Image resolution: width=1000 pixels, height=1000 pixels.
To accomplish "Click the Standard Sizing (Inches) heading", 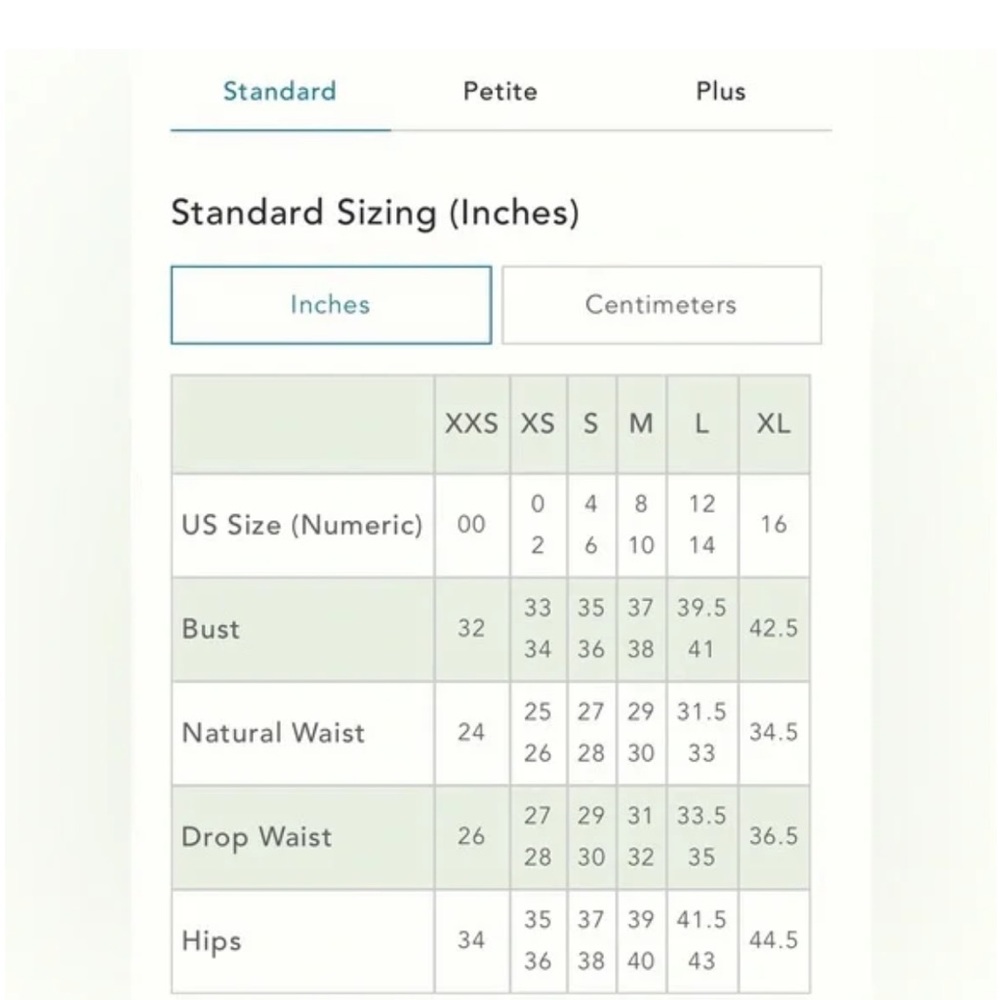I will tap(376, 213).
